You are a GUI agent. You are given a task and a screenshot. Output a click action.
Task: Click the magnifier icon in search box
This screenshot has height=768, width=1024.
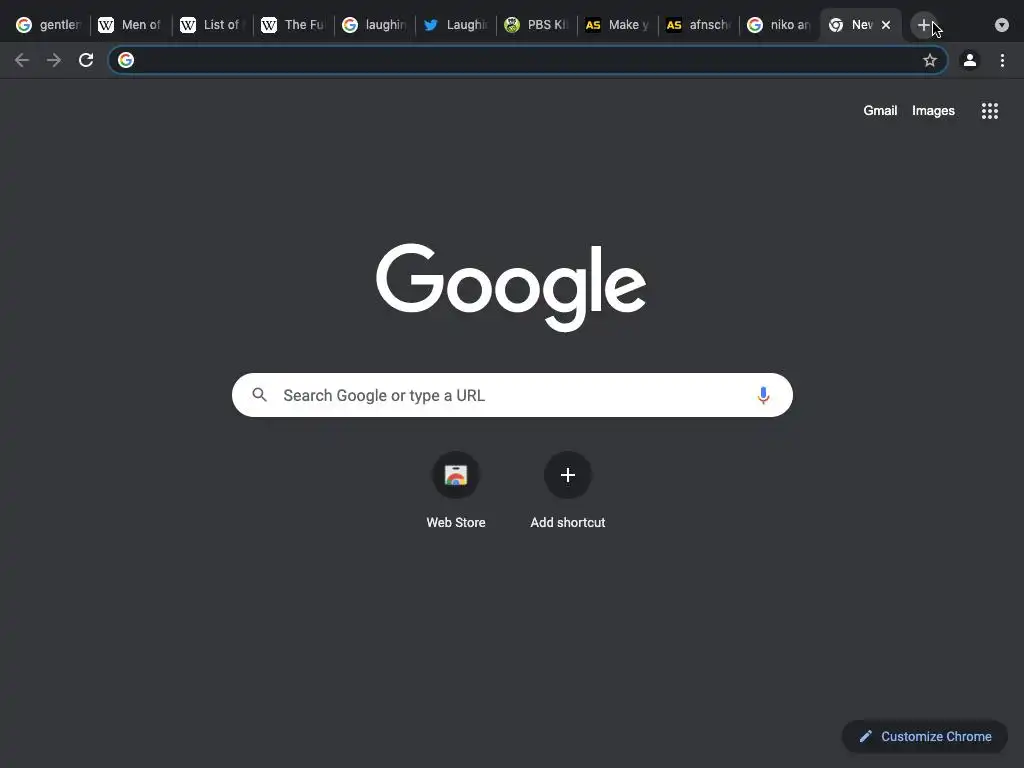pos(259,395)
